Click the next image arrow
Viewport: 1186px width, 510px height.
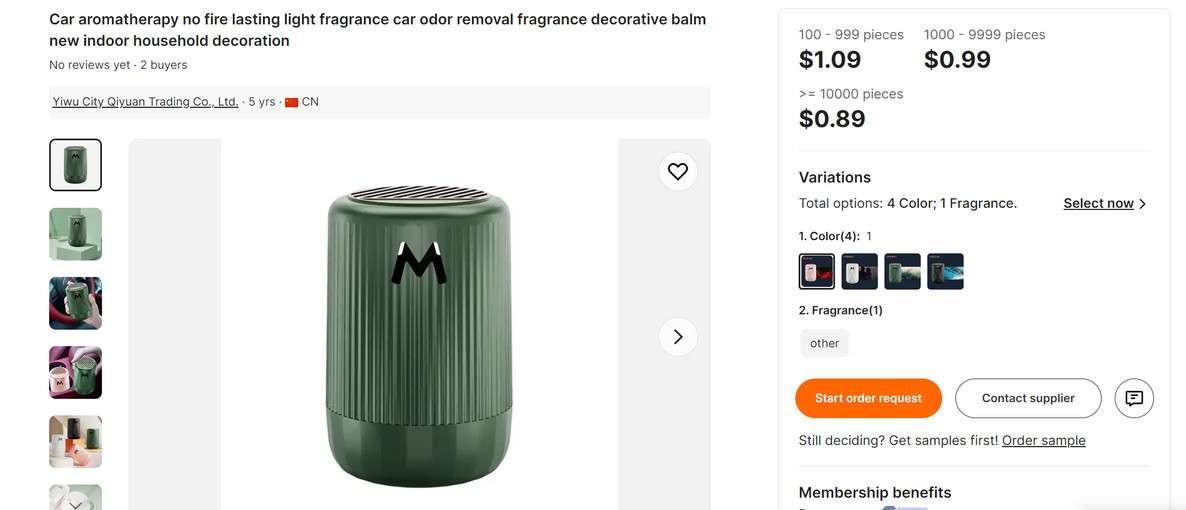click(678, 337)
